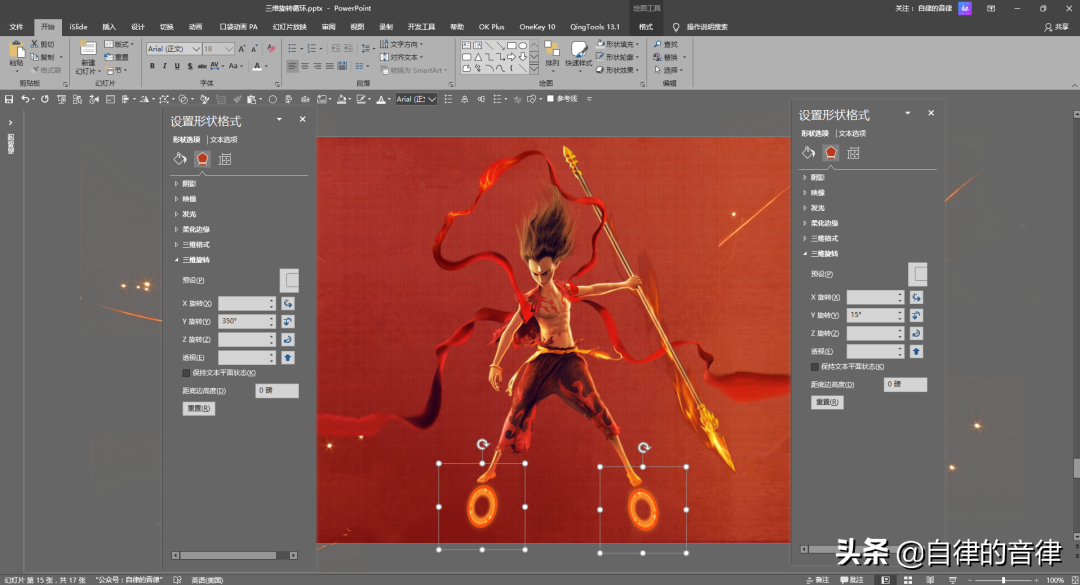Click the Arrange (排列) icon
The image size is (1080, 585).
pos(552,50)
